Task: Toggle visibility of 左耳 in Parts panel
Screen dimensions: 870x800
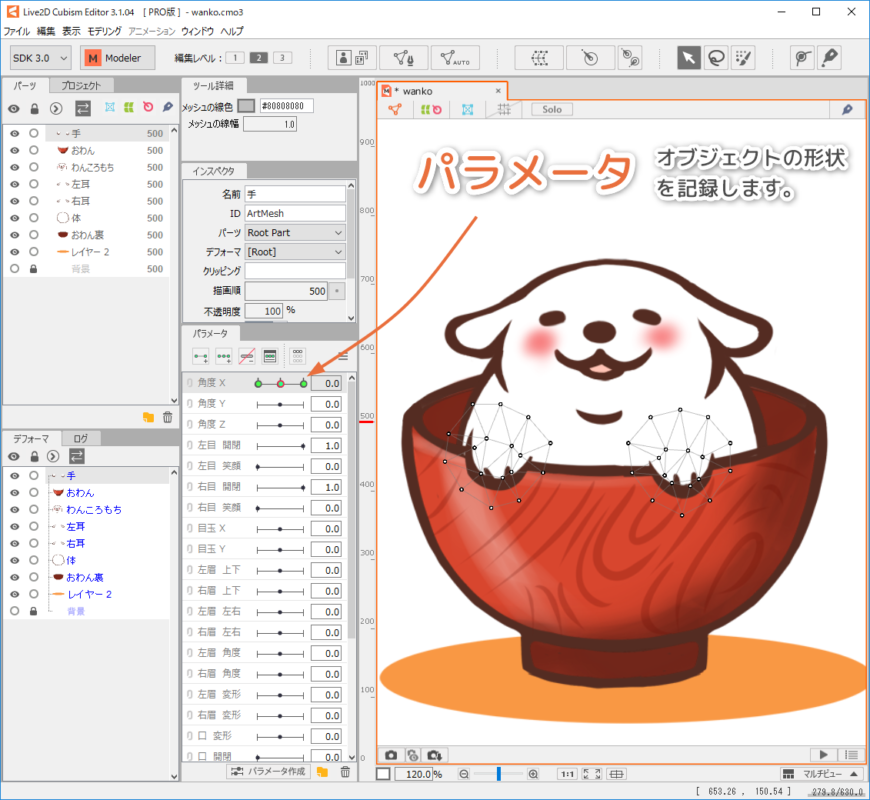Action: [14, 184]
